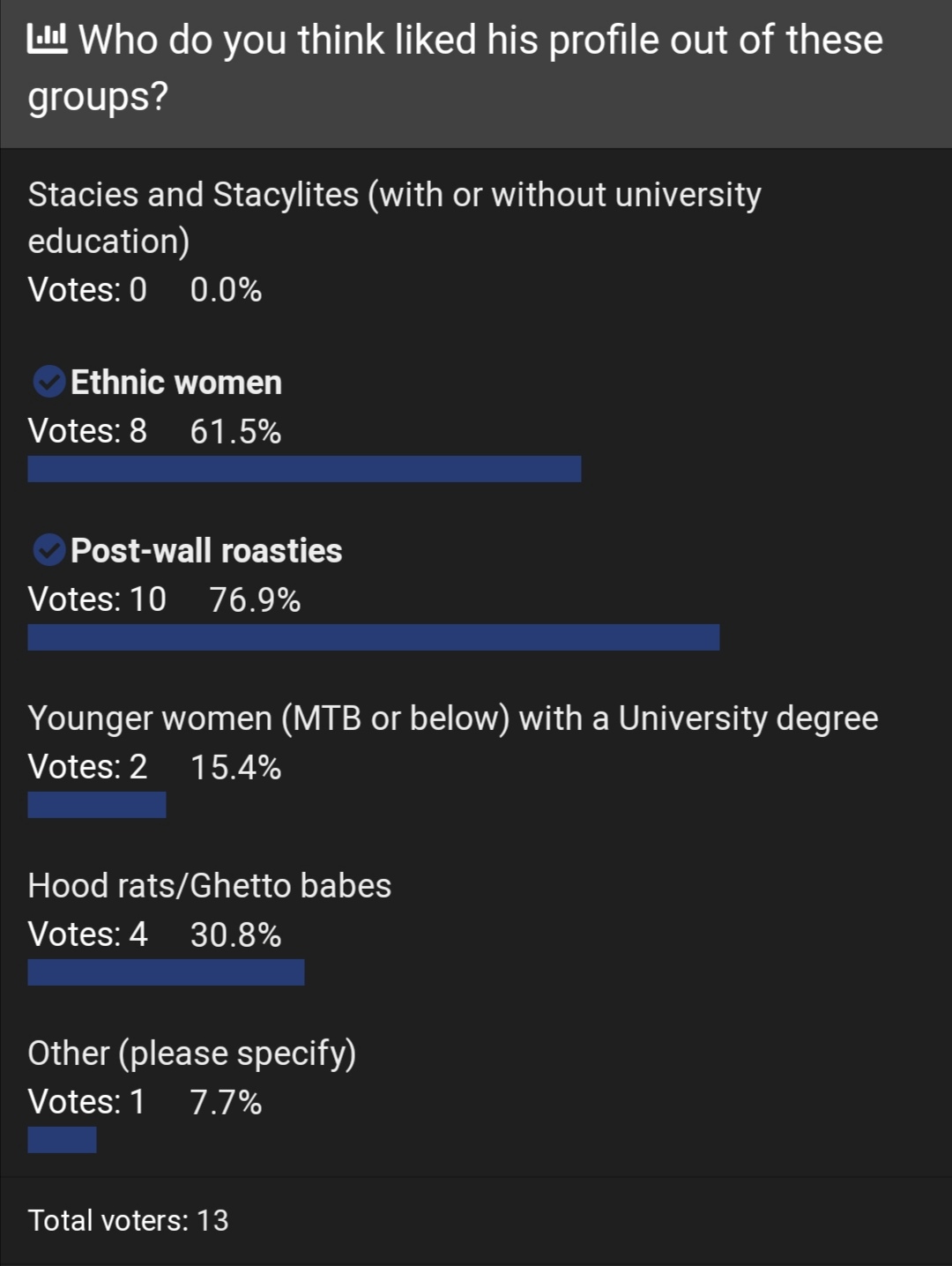Click the Total voters: 13 text
Screen dimensions: 952x1266
pos(128,1220)
